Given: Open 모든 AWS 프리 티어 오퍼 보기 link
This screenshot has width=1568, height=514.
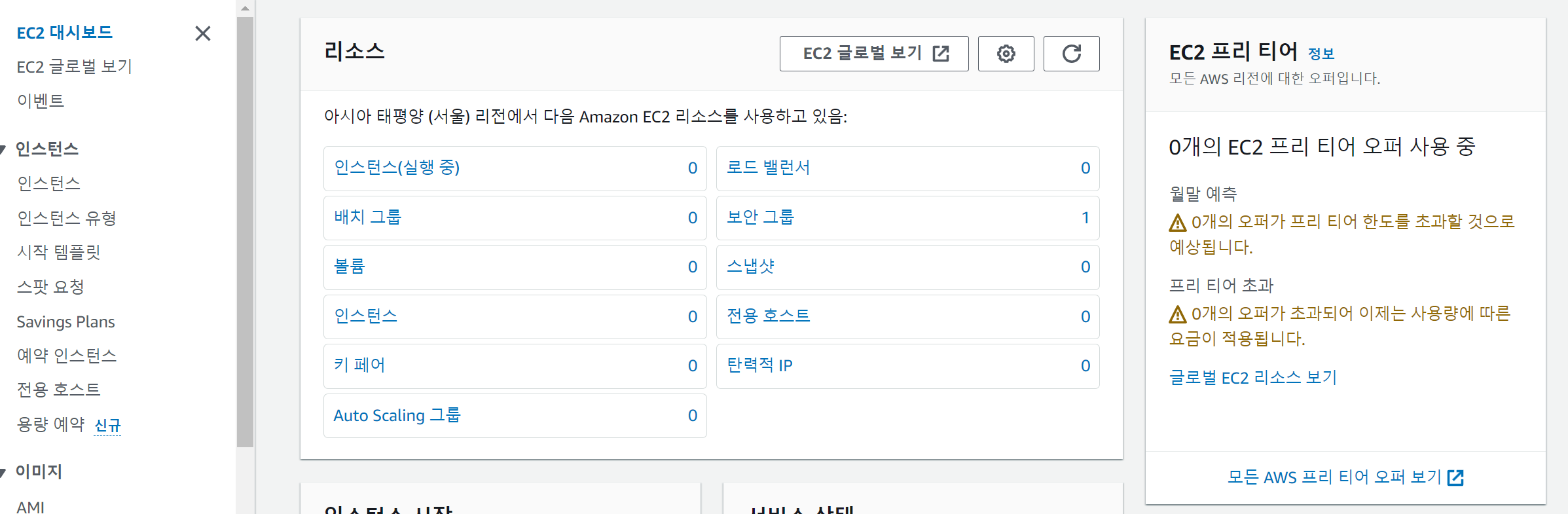Looking at the screenshot, I should point(1345,477).
